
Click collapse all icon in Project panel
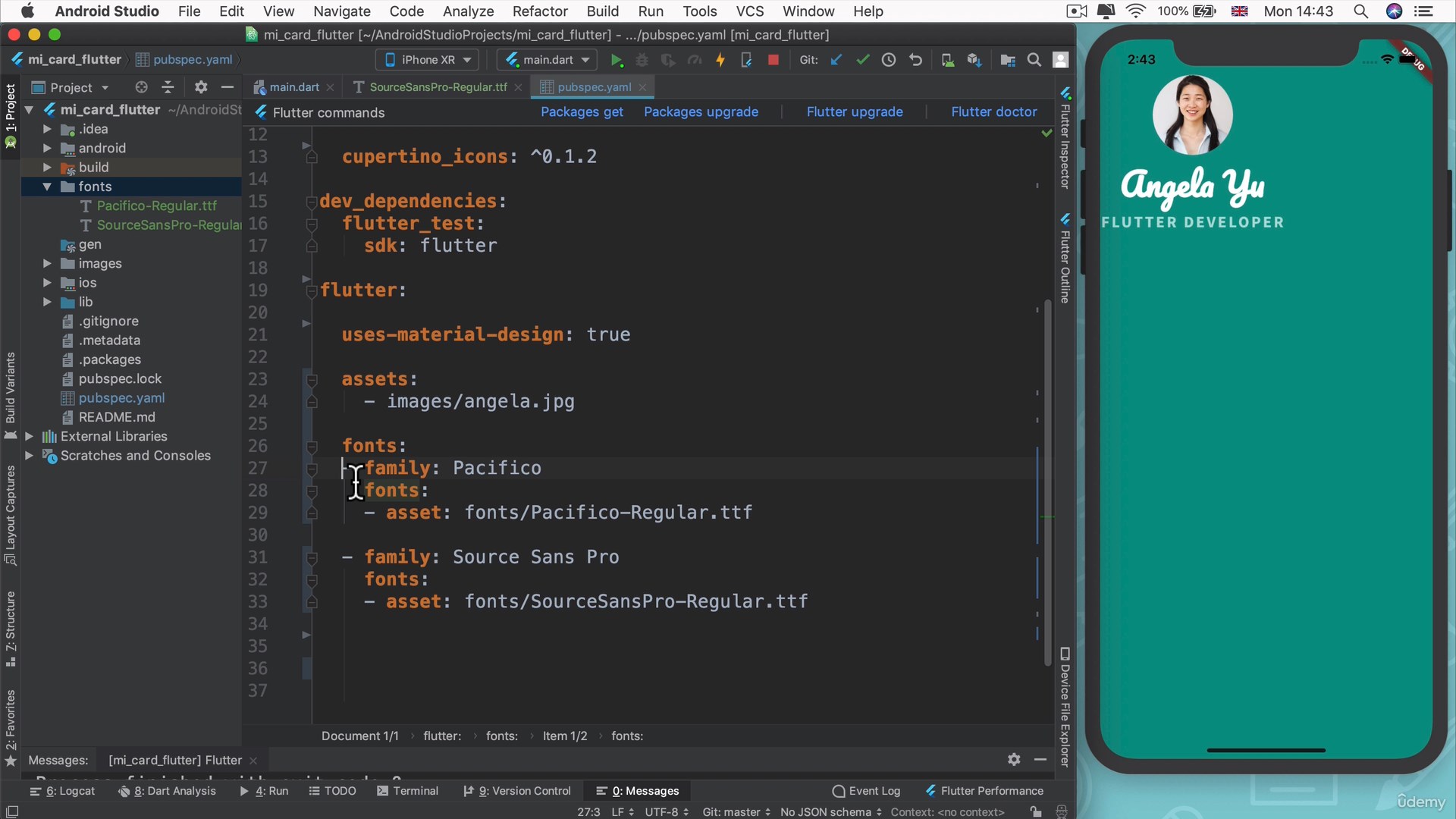coord(168,87)
